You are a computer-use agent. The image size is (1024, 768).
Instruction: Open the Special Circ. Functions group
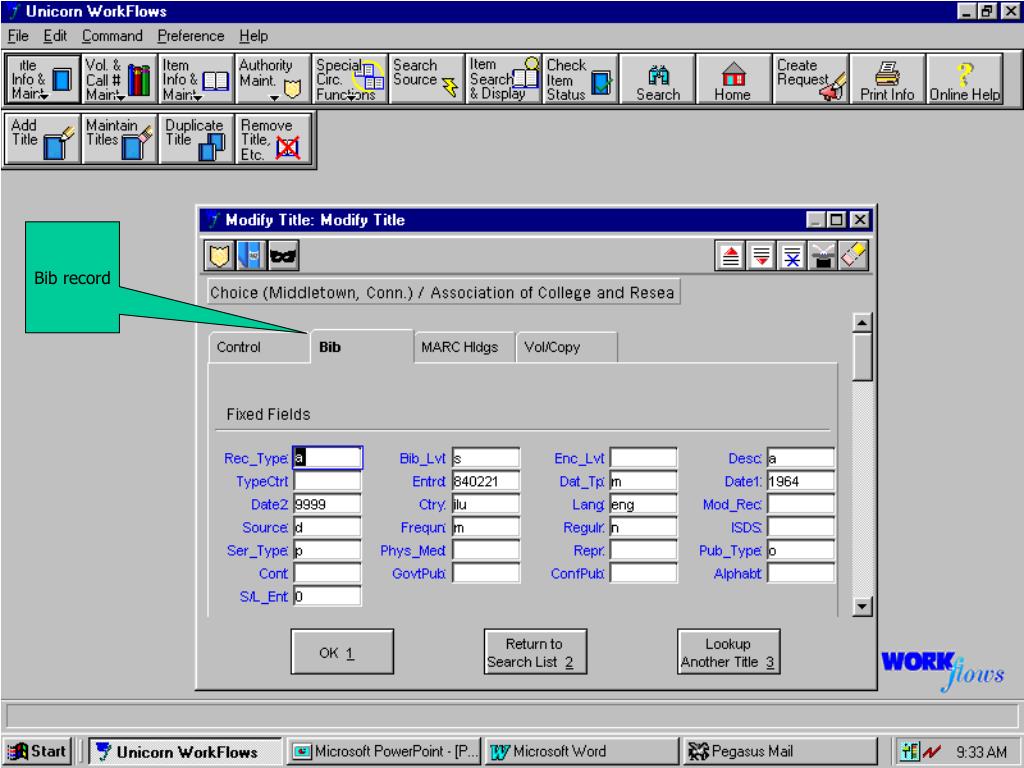pos(350,79)
